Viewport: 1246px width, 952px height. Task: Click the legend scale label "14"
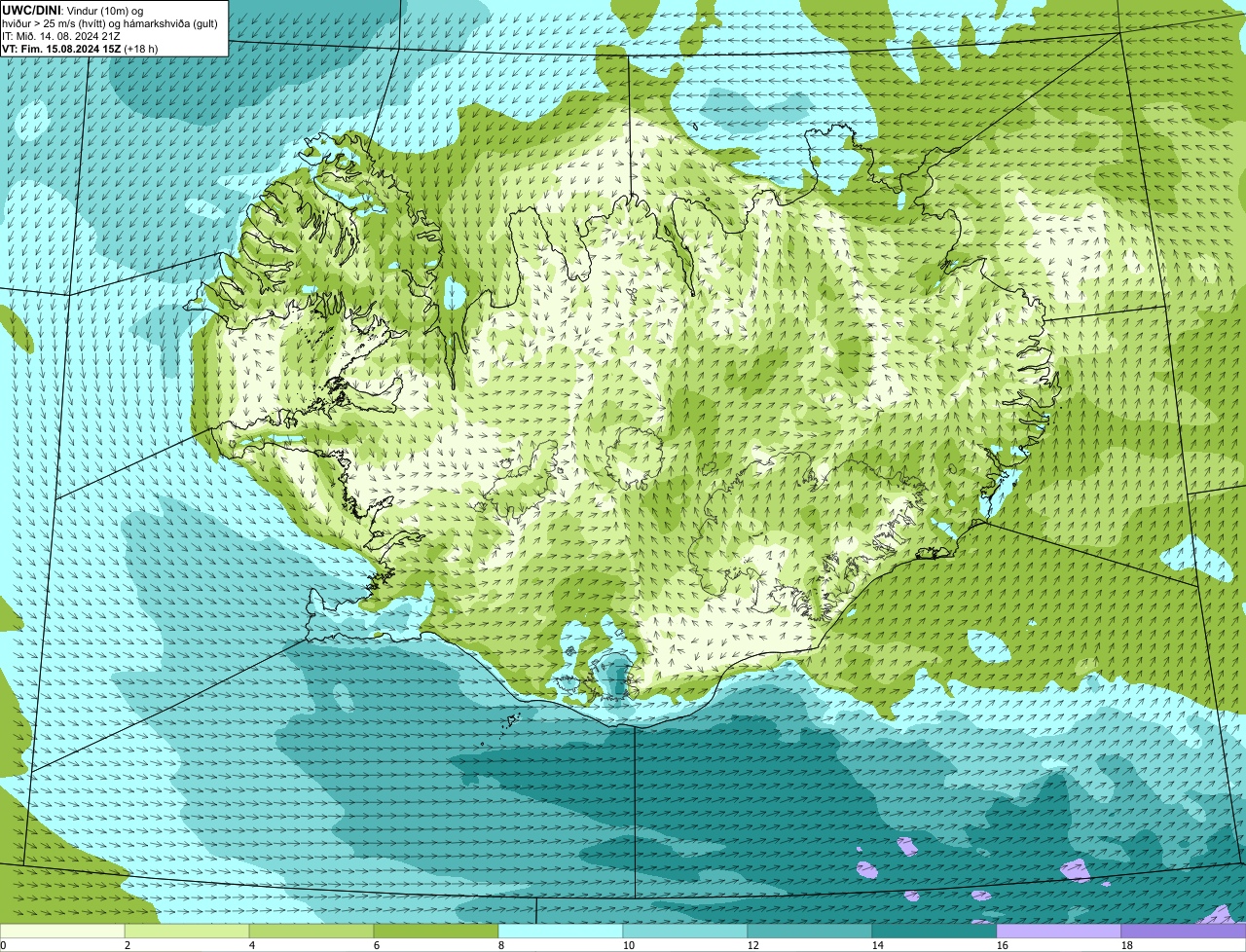tap(878, 945)
